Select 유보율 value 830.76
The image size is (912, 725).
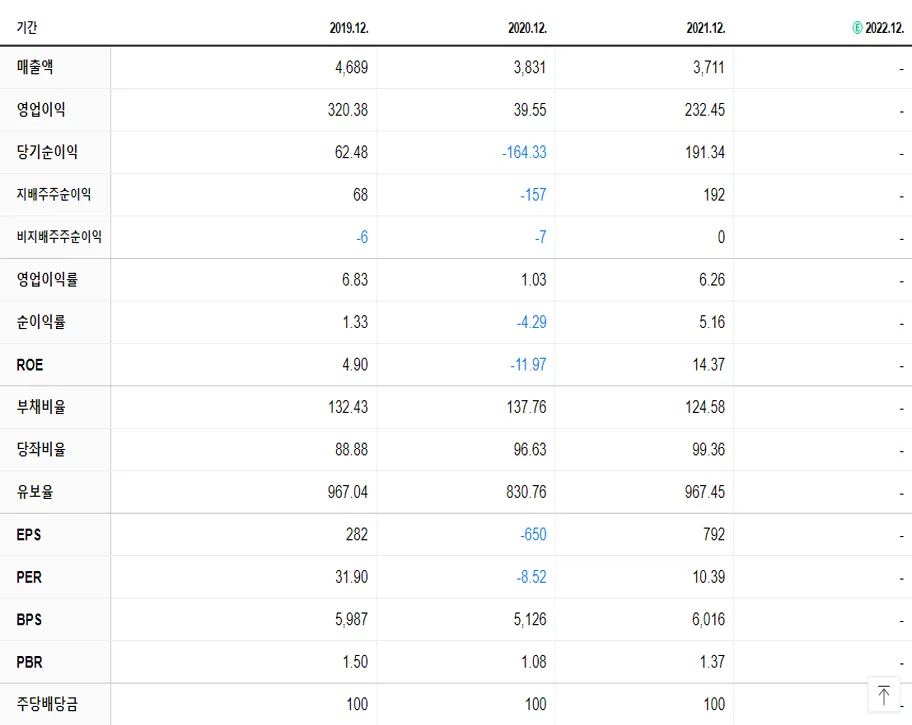[526, 492]
